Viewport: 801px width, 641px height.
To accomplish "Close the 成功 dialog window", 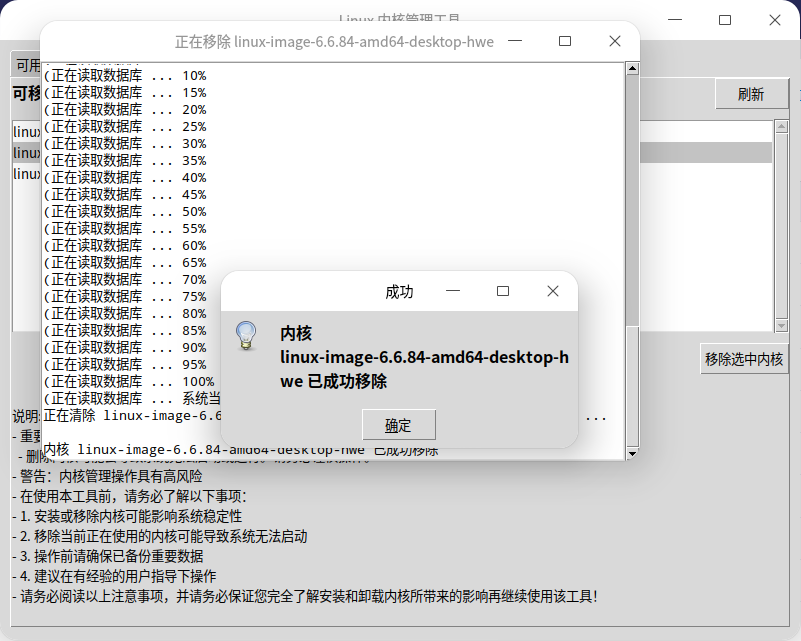I will 553,291.
